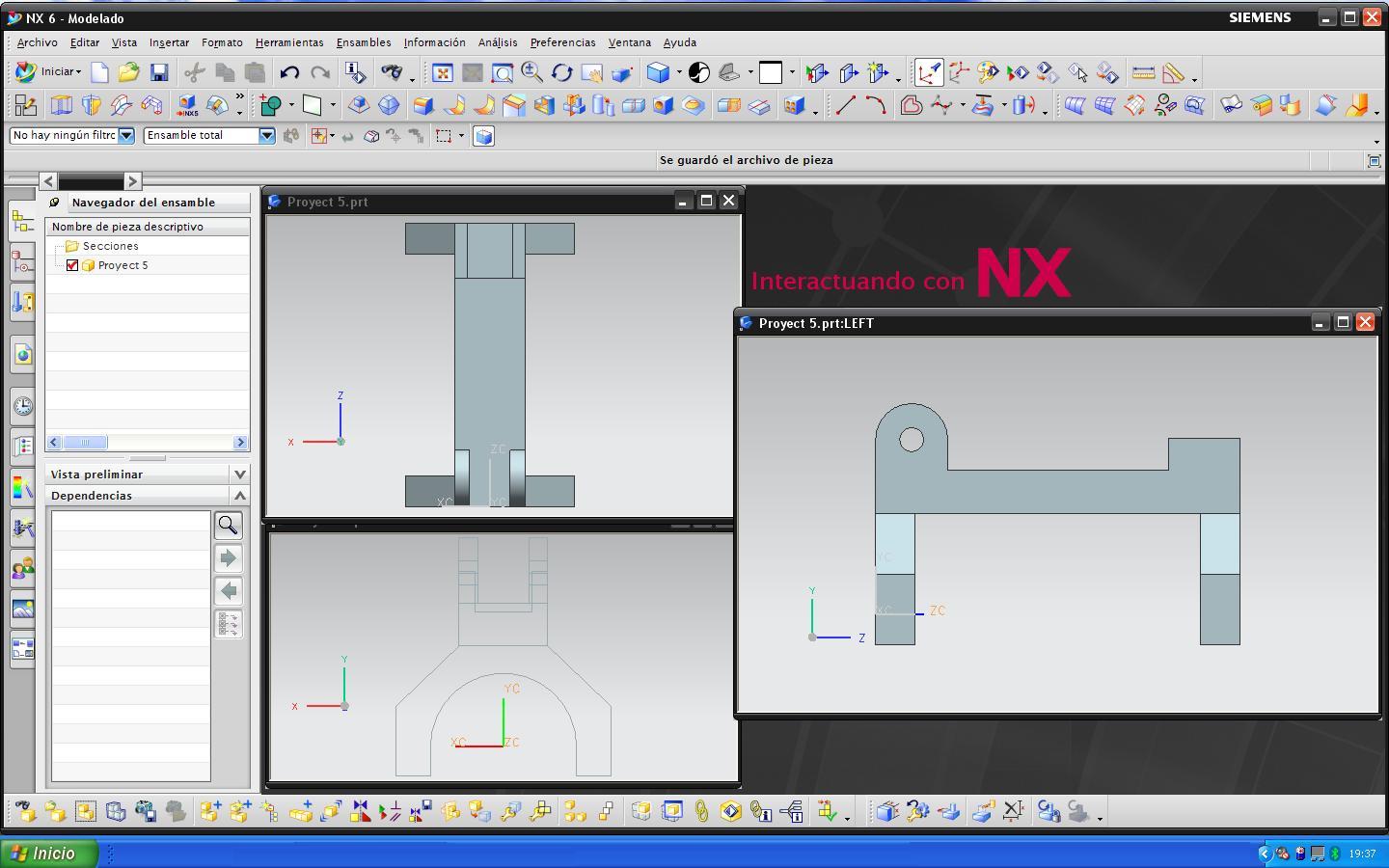
Task: Open the Herramientas menu
Action: tap(289, 42)
